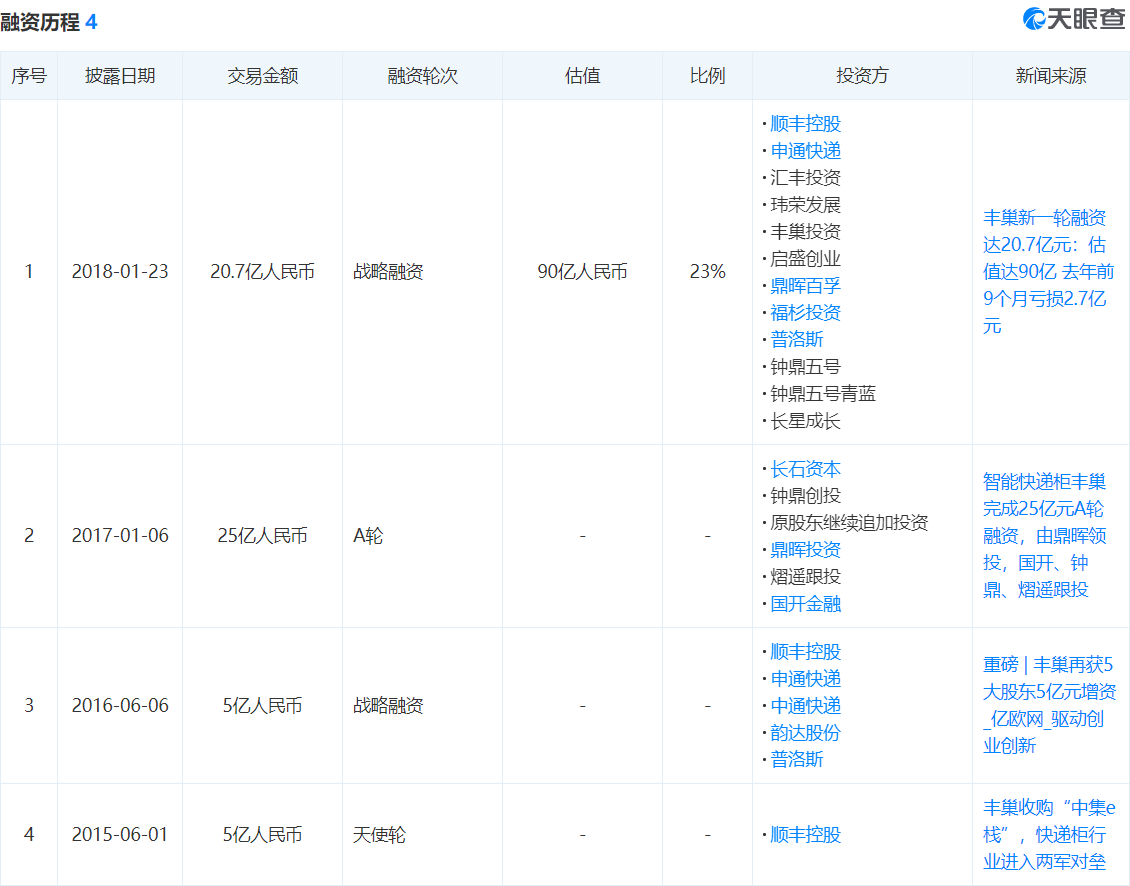Viewport: 1130px width, 886px height.
Task: Select 普洛斯 investor in the 2016-06-06 row
Action: tap(796, 759)
